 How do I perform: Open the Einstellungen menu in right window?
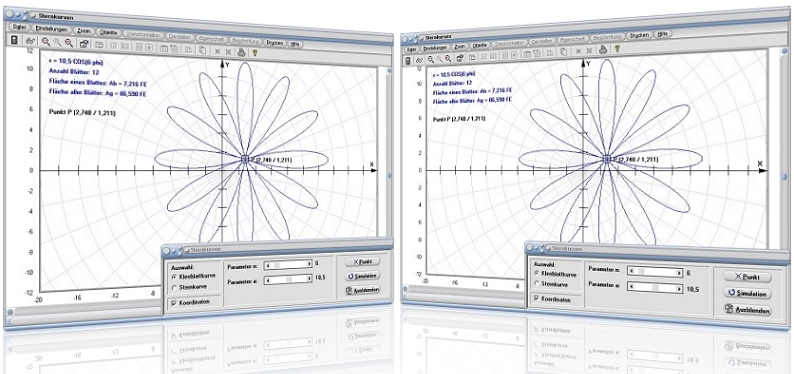tap(435, 48)
